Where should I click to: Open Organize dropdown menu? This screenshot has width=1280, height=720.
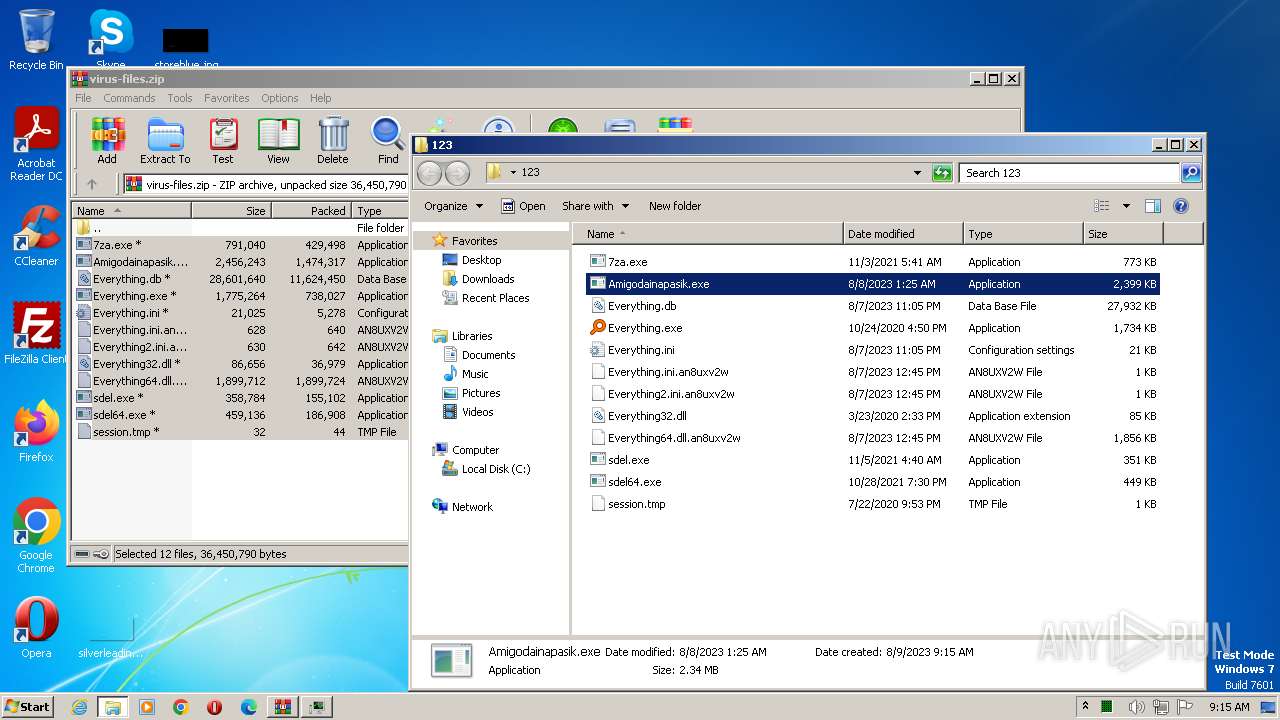pyautogui.click(x=453, y=206)
